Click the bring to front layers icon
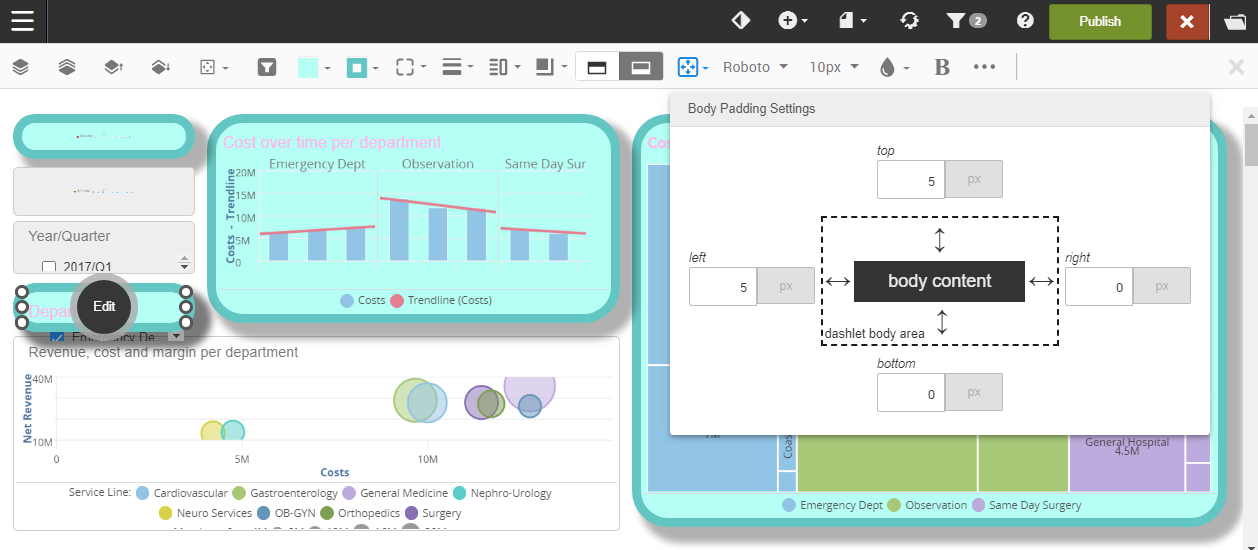1258x550 pixels. click(x=20, y=67)
